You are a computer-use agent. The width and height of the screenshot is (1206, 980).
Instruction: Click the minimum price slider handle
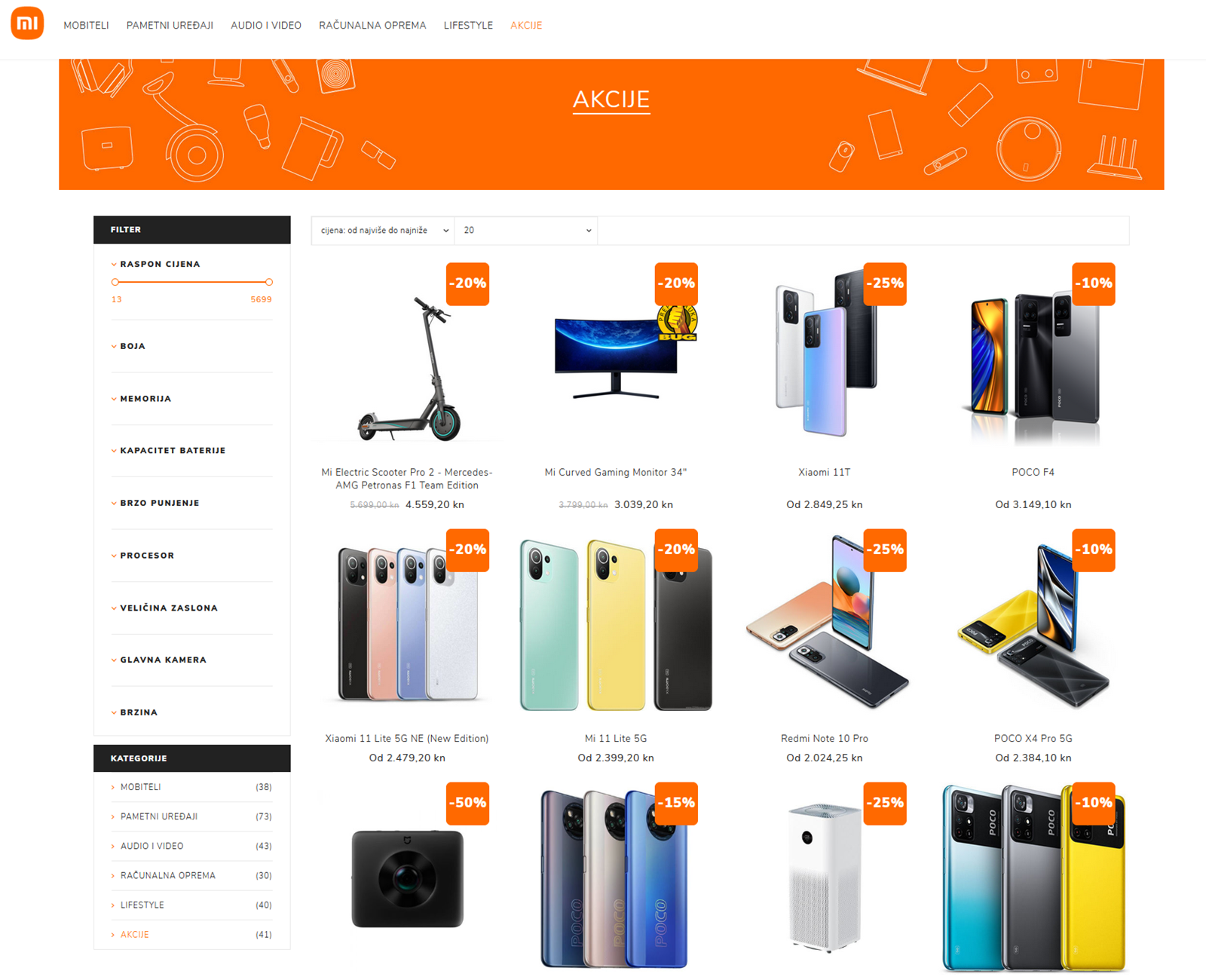(x=115, y=282)
